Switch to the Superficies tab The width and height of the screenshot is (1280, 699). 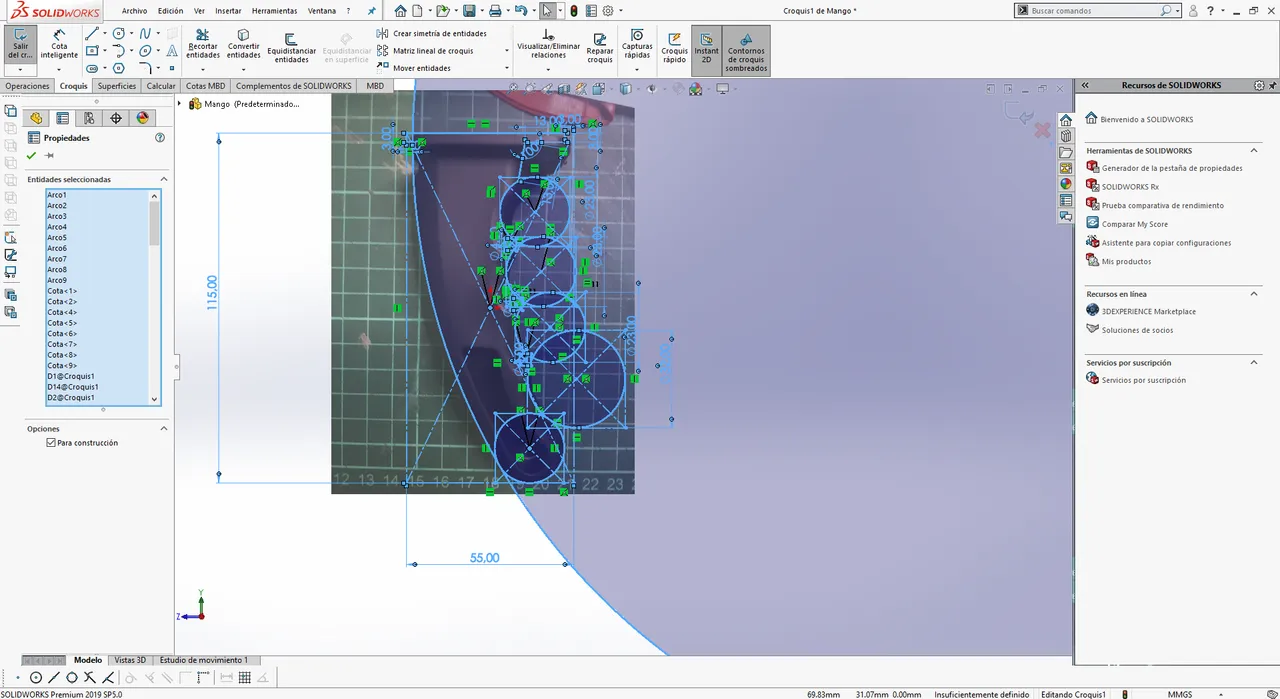pos(117,86)
